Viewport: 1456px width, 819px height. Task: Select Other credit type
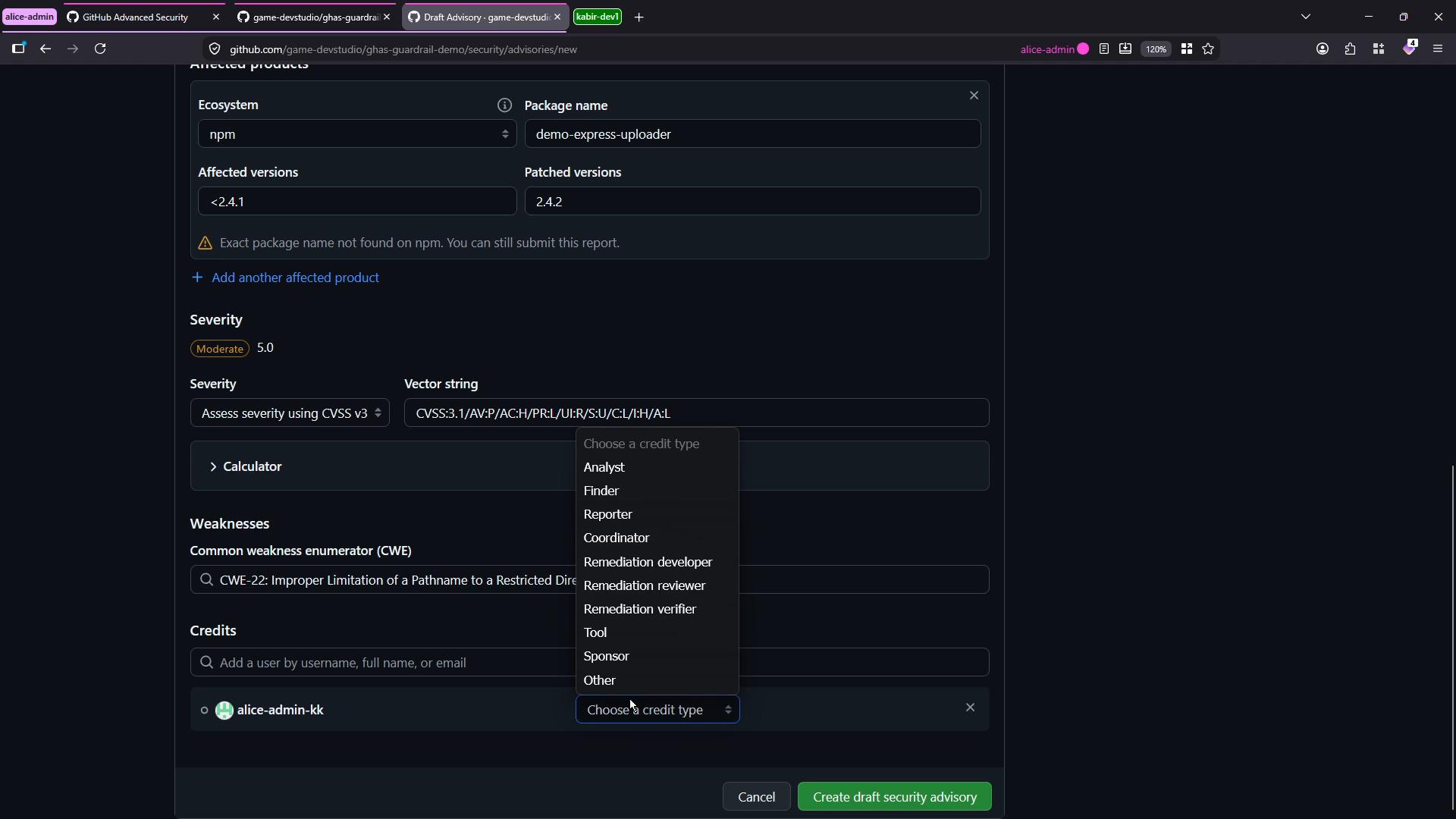657,681
